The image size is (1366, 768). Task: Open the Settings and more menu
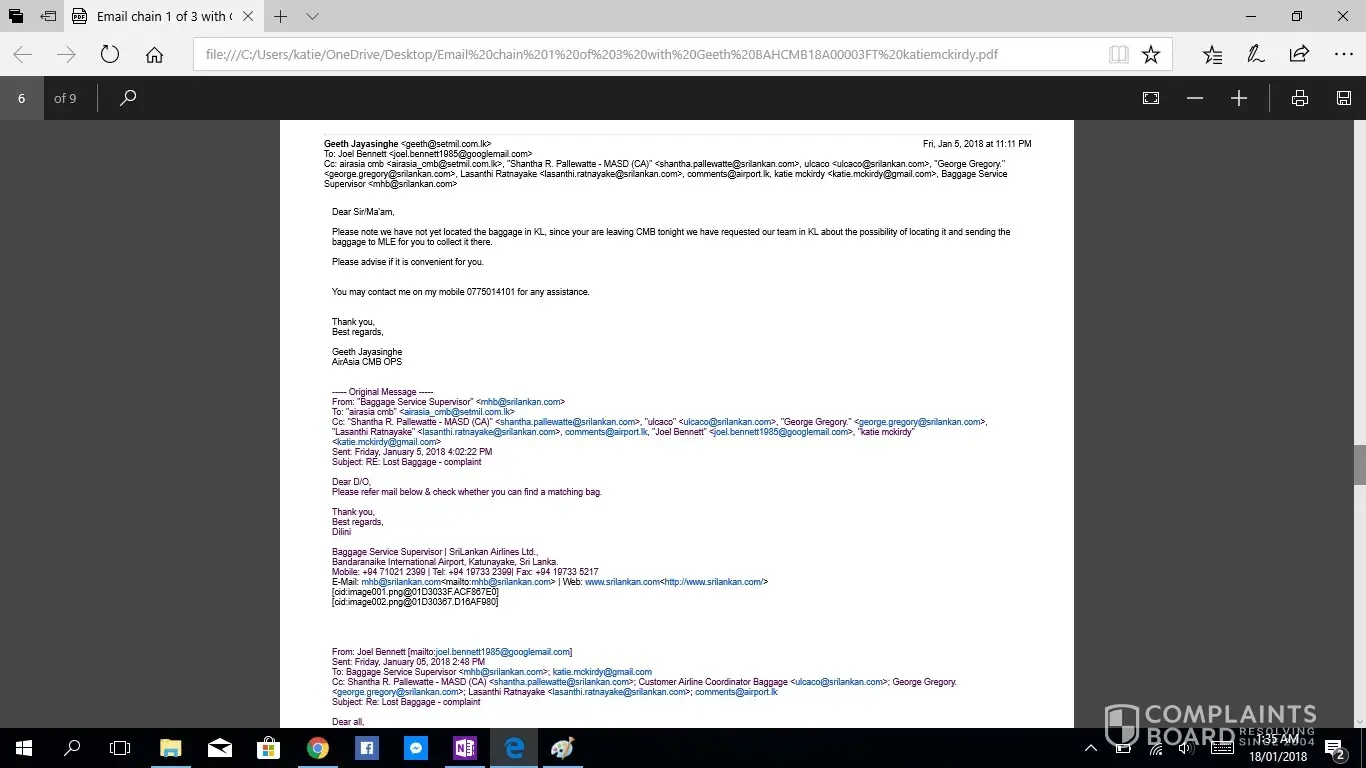pyautogui.click(x=1343, y=55)
